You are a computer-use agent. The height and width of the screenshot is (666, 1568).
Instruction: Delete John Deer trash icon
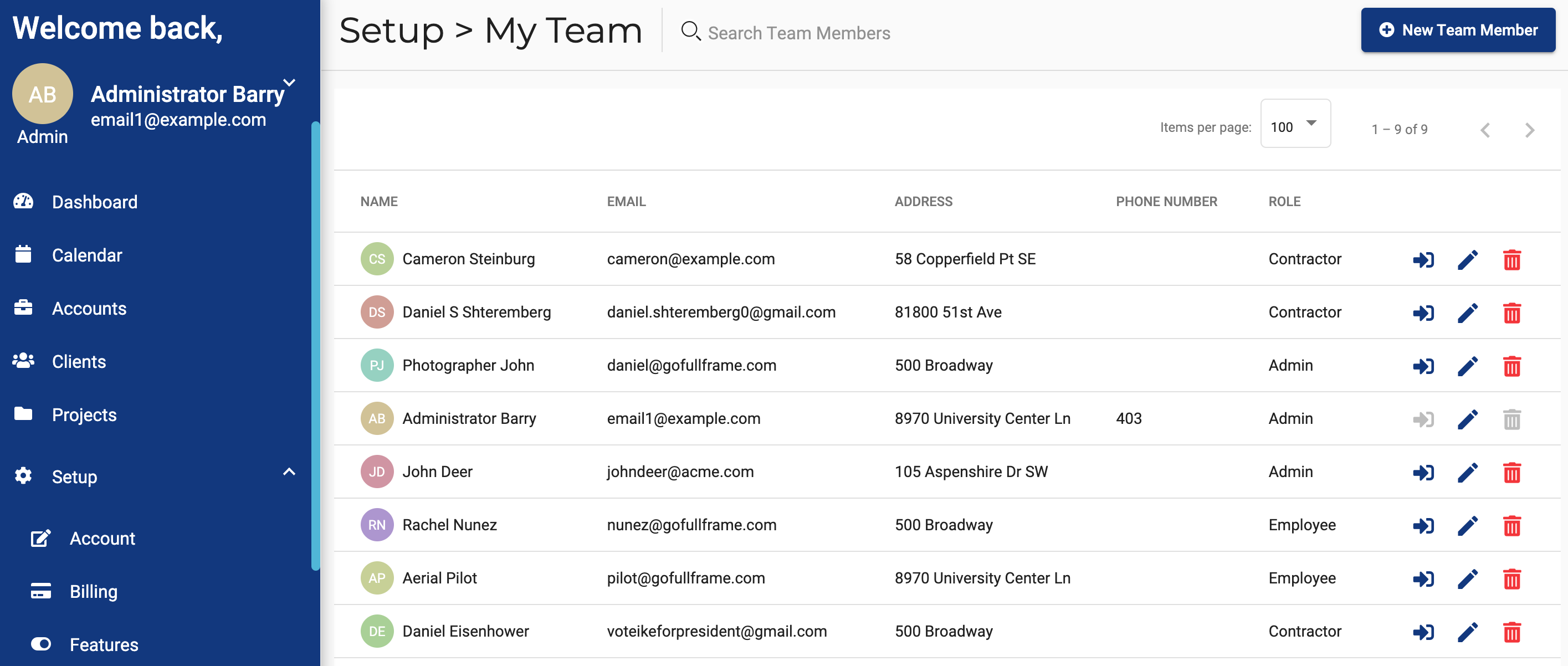1512,473
